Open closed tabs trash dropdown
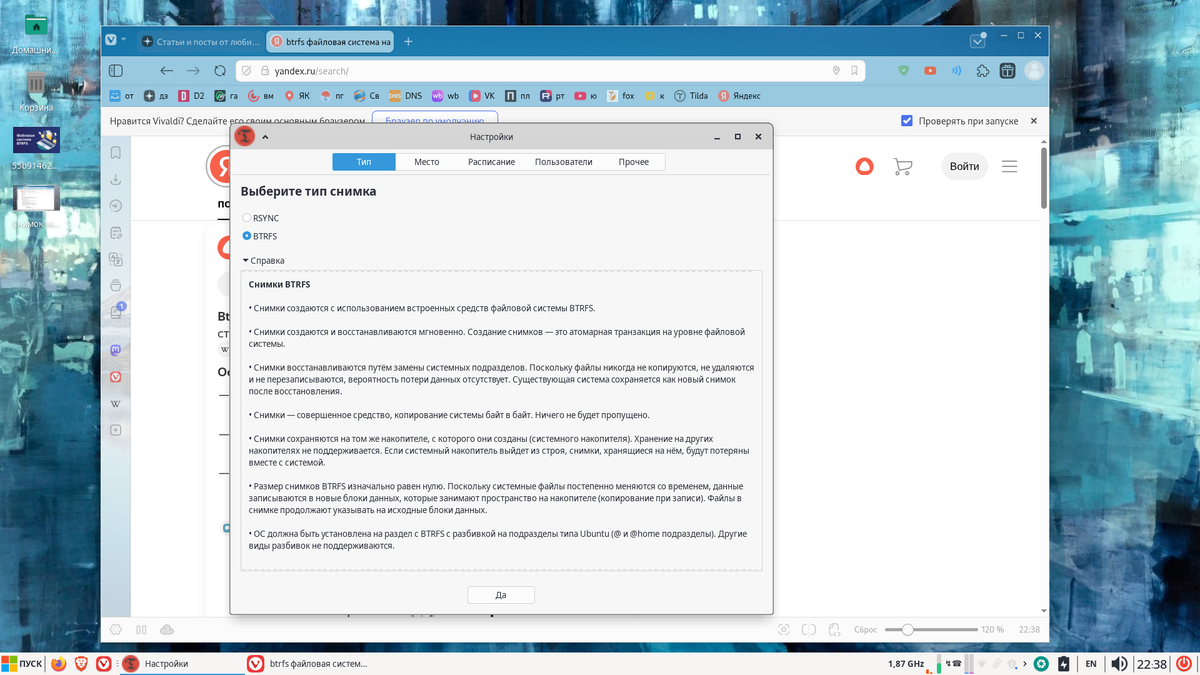Viewport: 1200px width, 675px height. (979, 42)
